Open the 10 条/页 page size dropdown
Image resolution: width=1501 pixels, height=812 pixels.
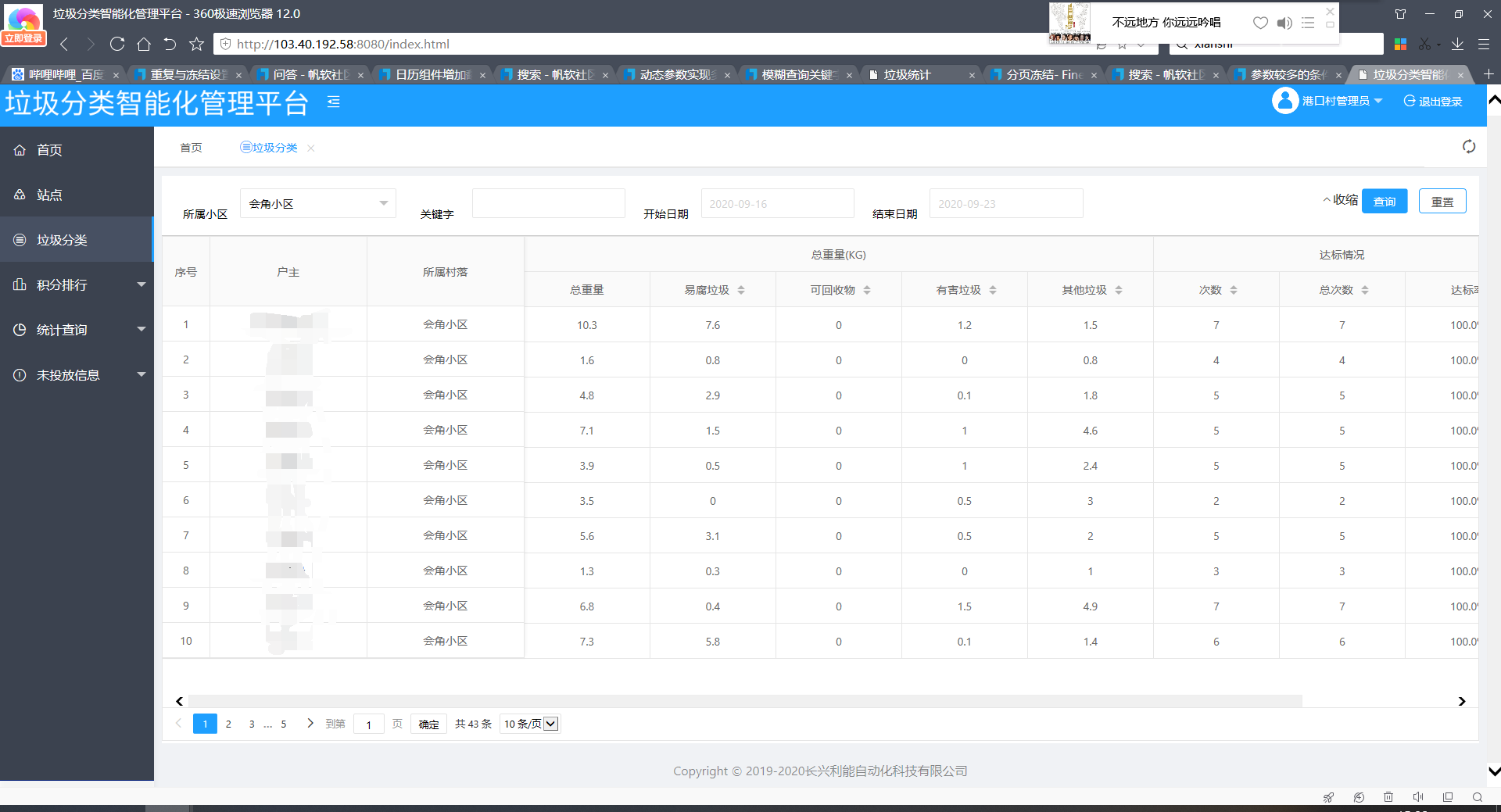click(530, 724)
